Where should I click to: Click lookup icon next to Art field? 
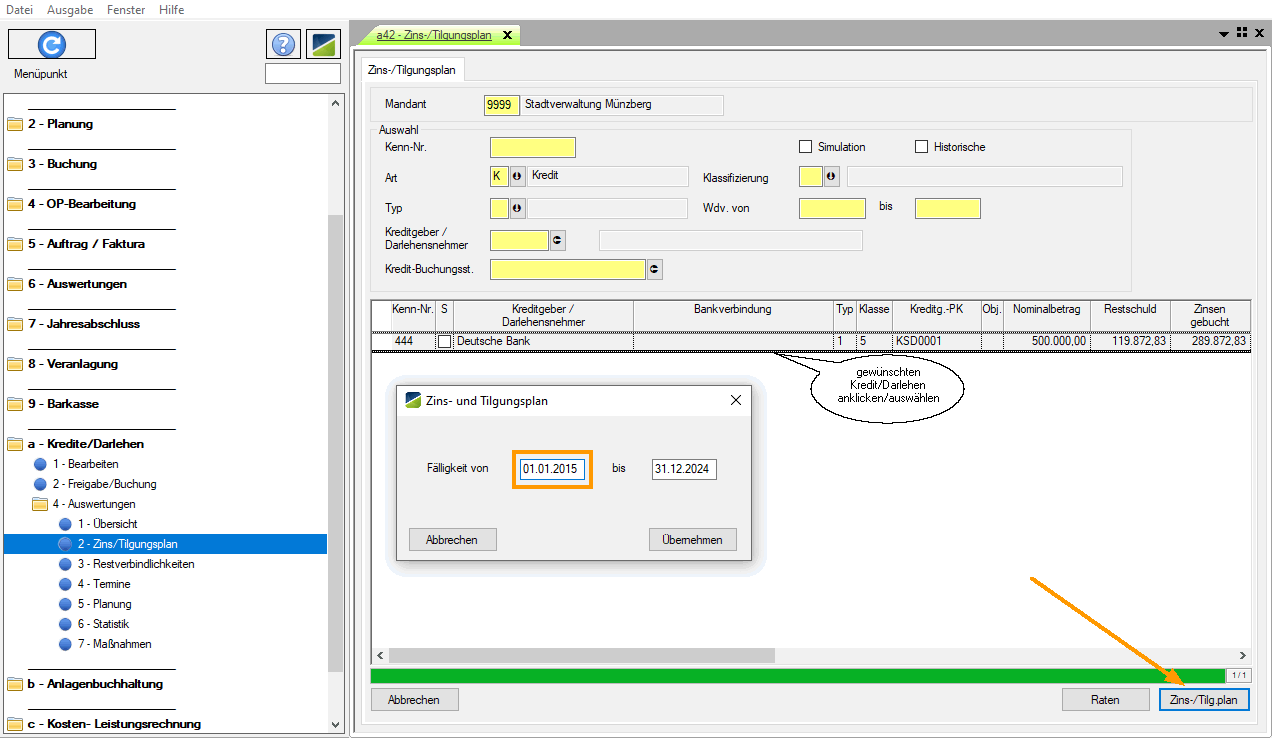(517, 177)
